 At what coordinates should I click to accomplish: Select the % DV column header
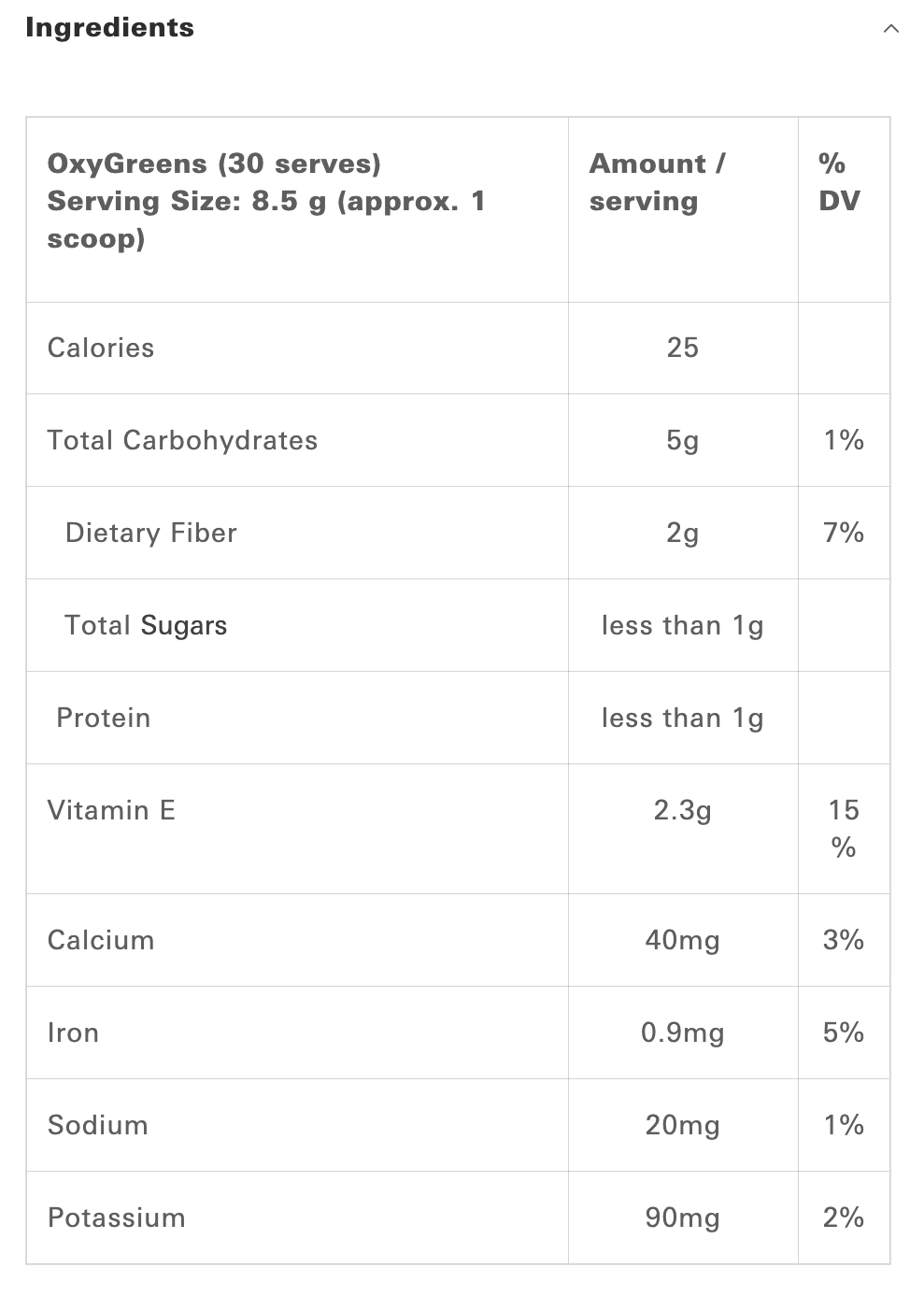click(x=838, y=182)
